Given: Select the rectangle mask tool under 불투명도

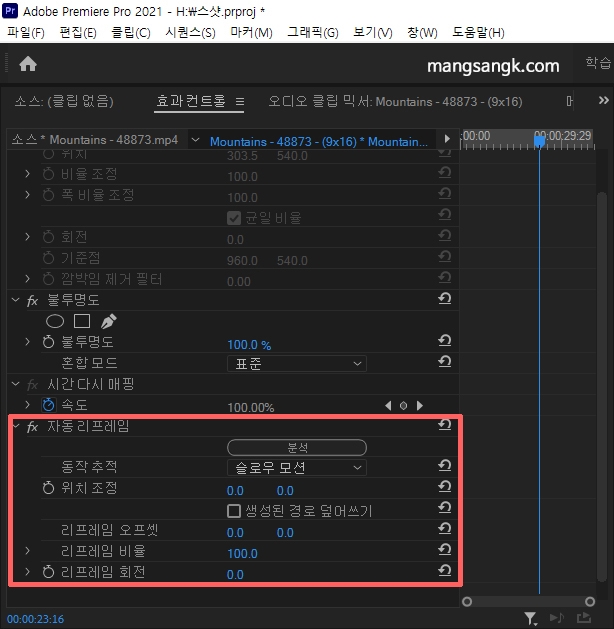Looking at the screenshot, I should coord(82,321).
